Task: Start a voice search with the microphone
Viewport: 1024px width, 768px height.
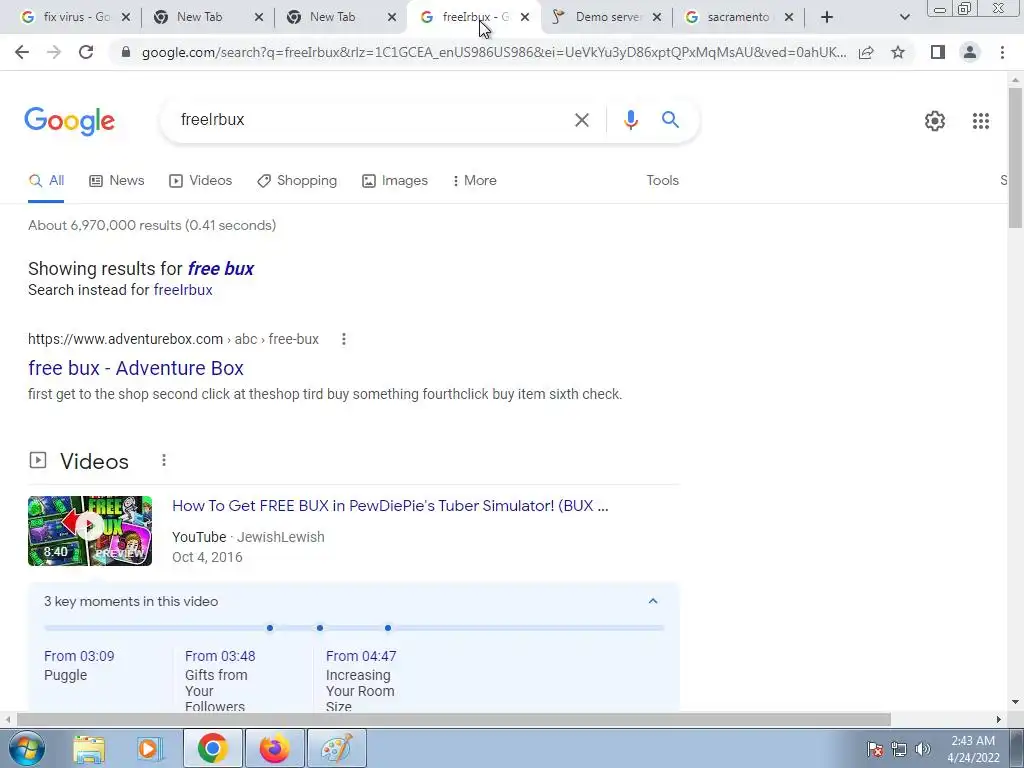Action: pyautogui.click(x=630, y=120)
